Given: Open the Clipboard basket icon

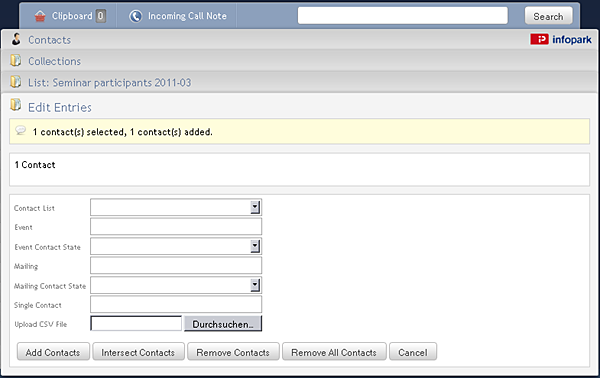Looking at the screenshot, I should pos(40,16).
